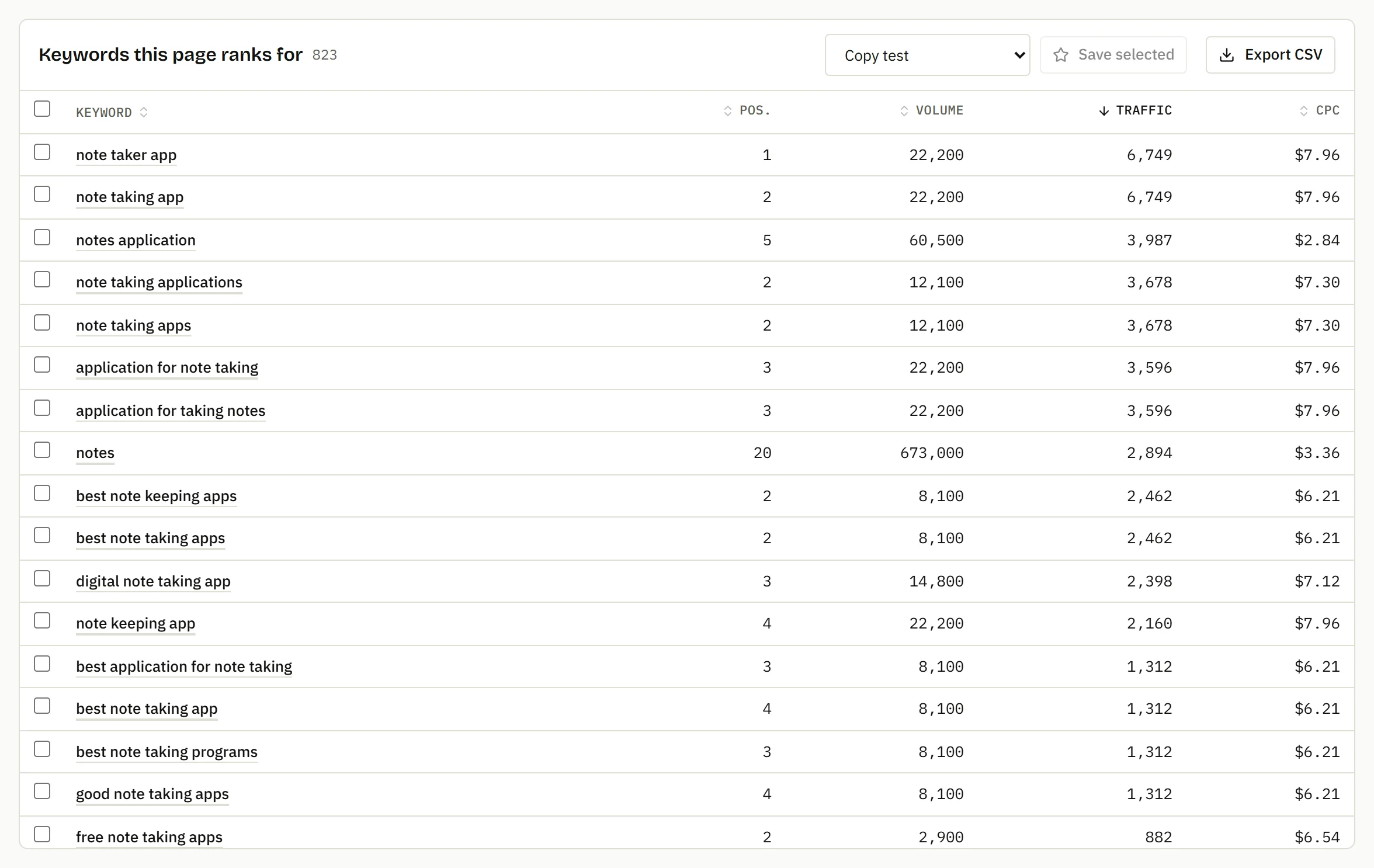
Task: Sort by the VOLUME column header
Action: (932, 110)
